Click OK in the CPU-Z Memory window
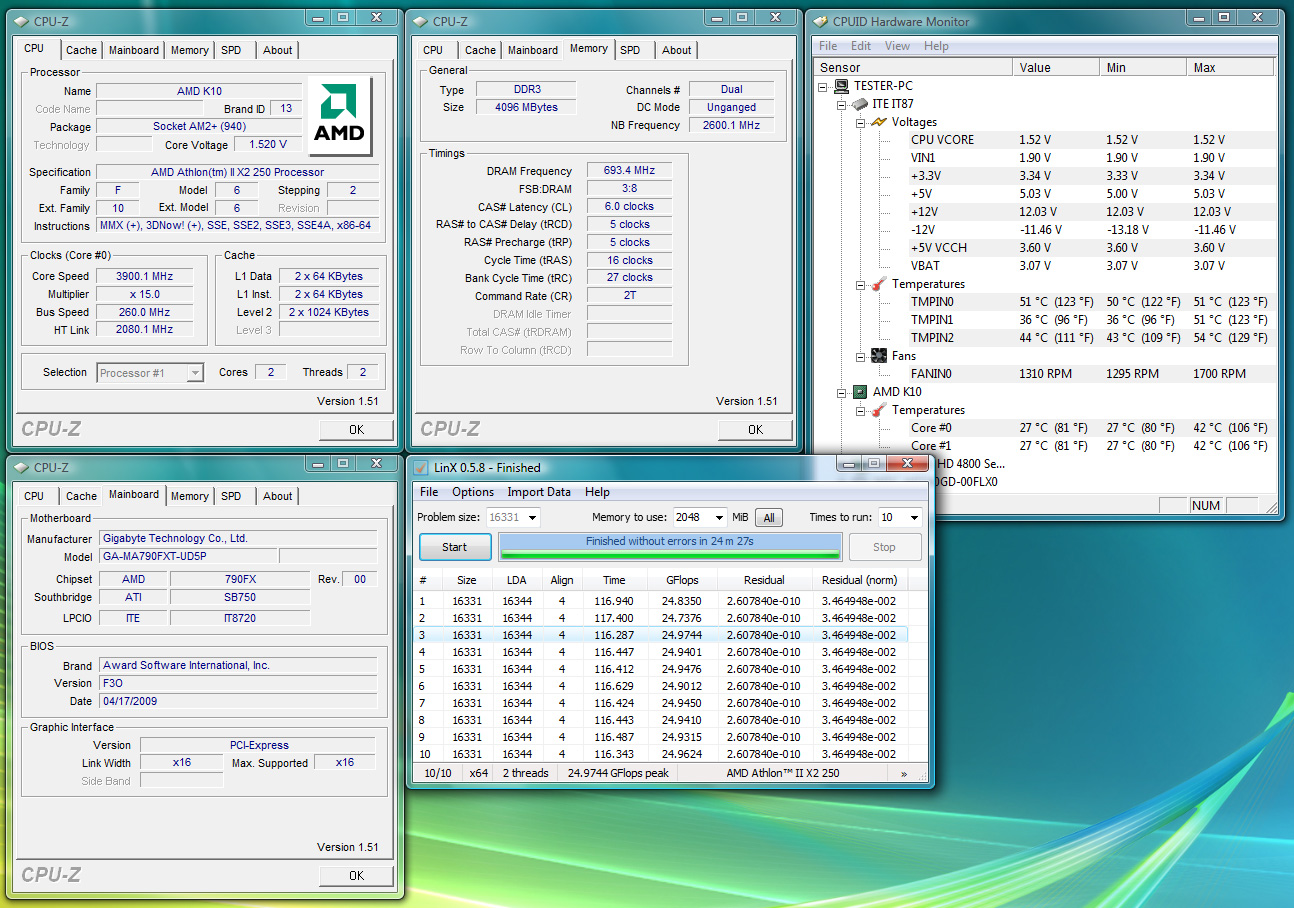 coord(755,430)
